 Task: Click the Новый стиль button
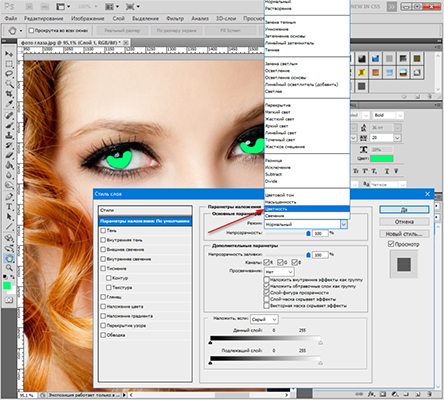[404, 234]
